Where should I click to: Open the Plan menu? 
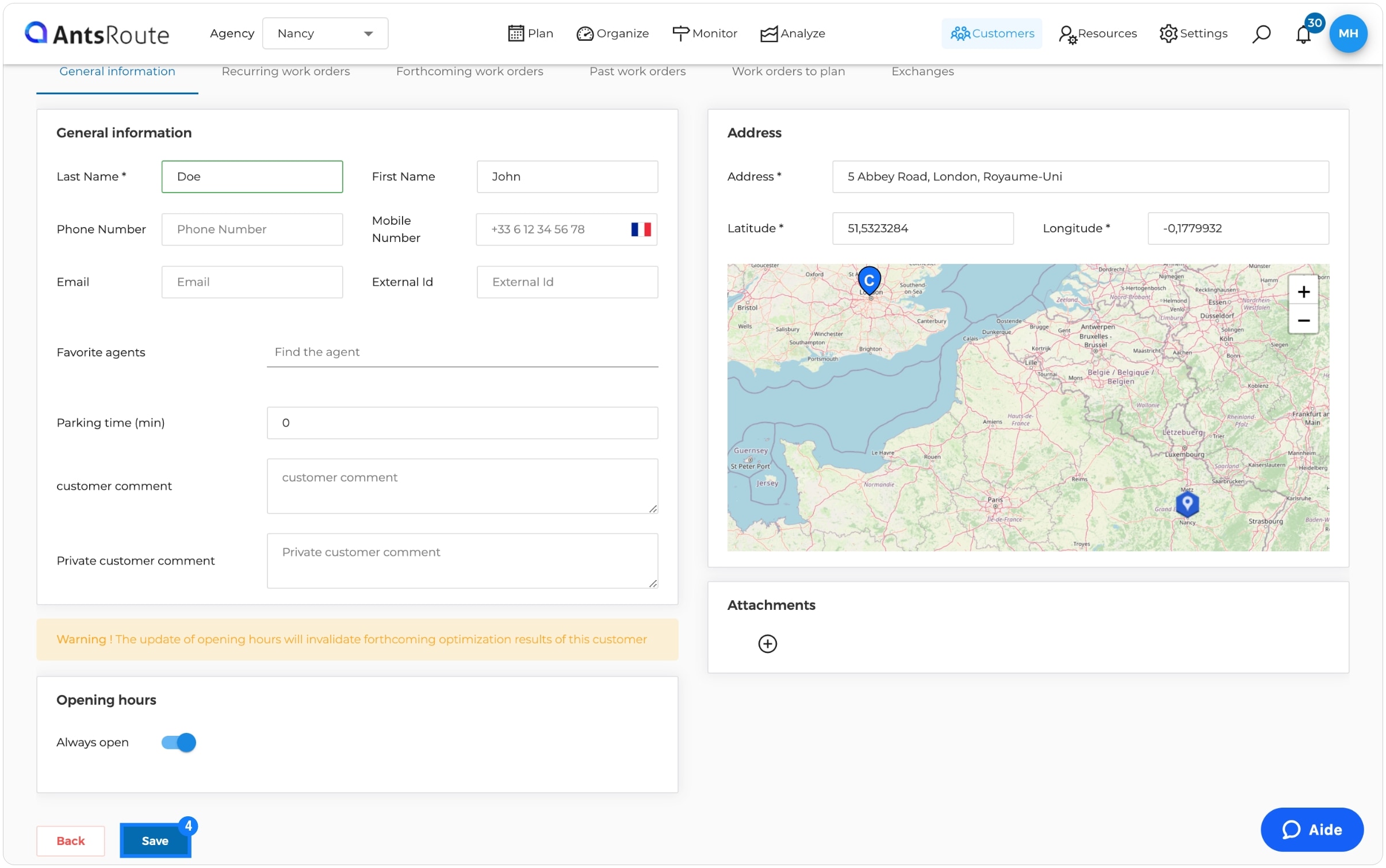530,33
